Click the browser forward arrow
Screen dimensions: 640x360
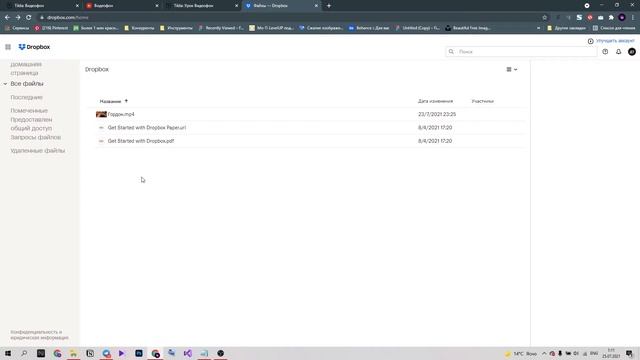[x=18, y=18]
